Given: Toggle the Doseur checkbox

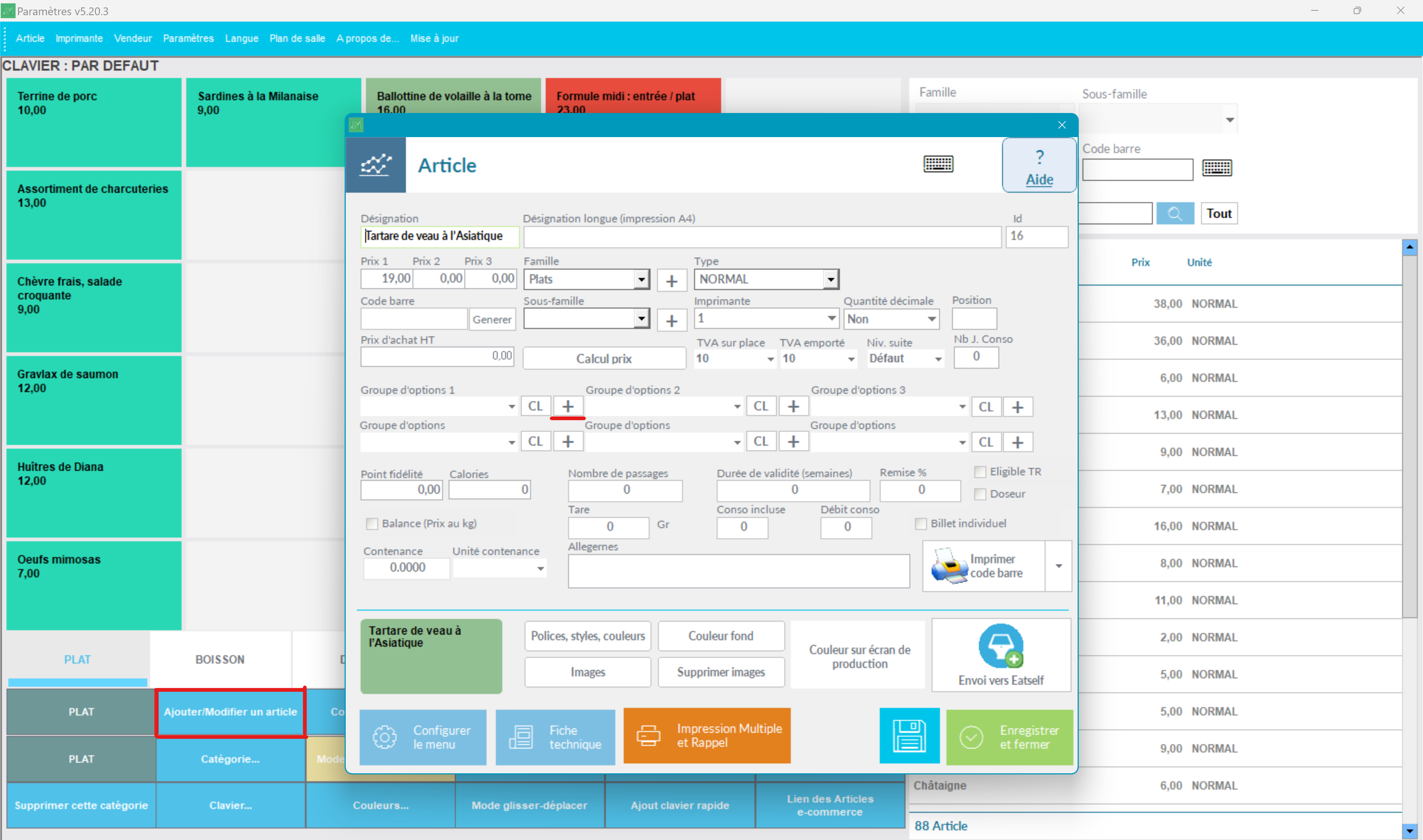Looking at the screenshot, I should point(980,494).
